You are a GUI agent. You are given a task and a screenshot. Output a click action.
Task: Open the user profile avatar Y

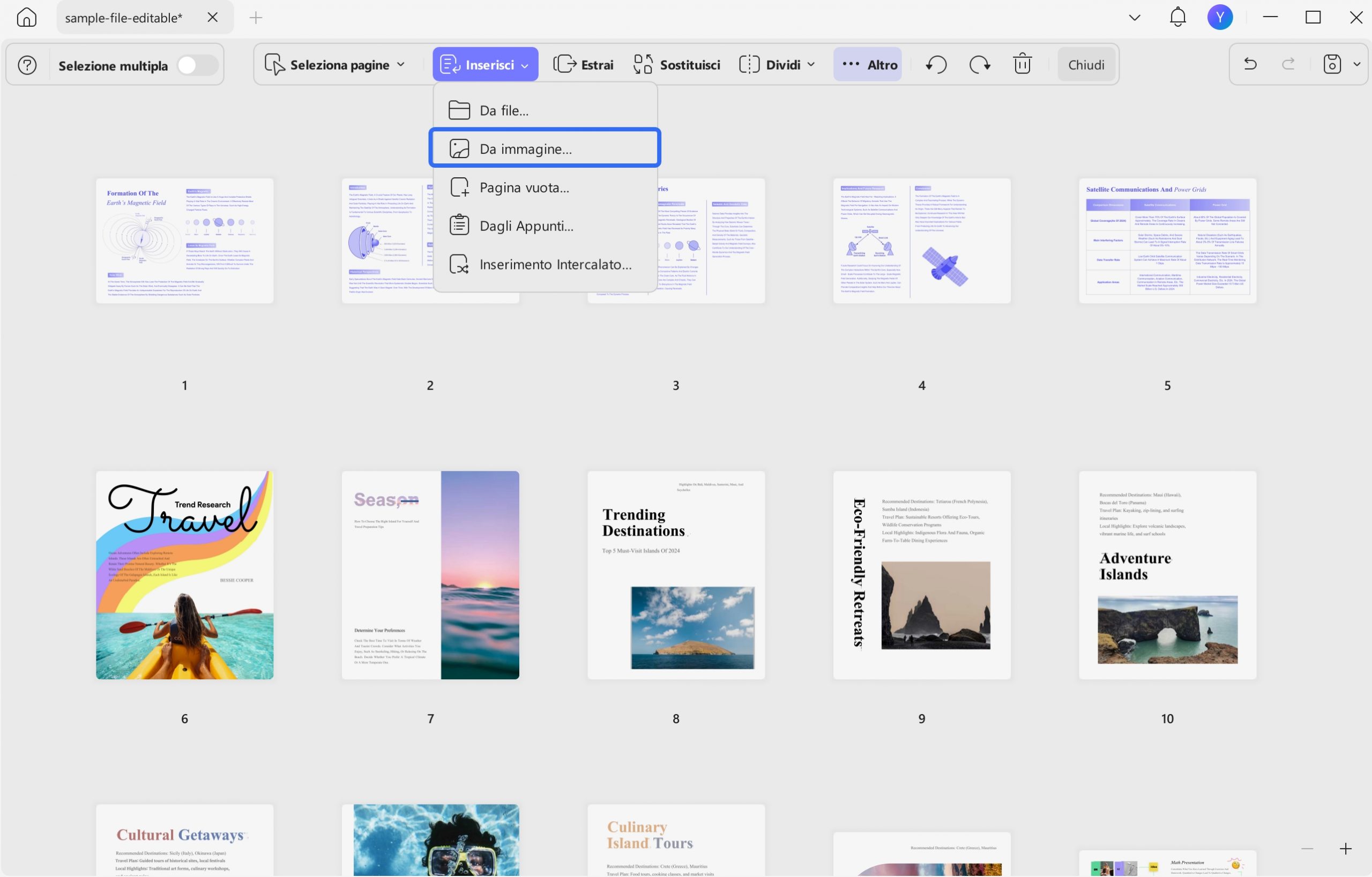[1219, 18]
